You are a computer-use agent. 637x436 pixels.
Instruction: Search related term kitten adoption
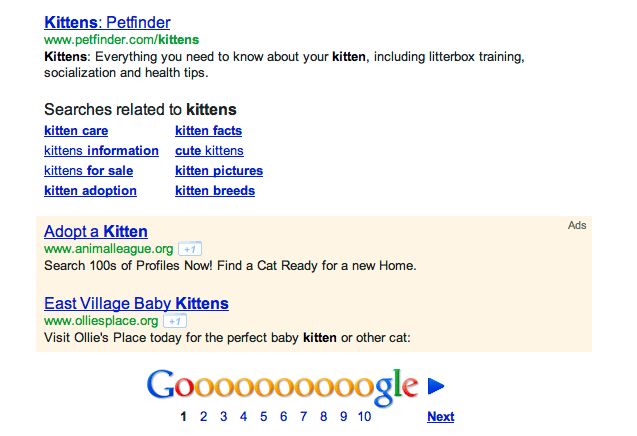click(x=90, y=191)
